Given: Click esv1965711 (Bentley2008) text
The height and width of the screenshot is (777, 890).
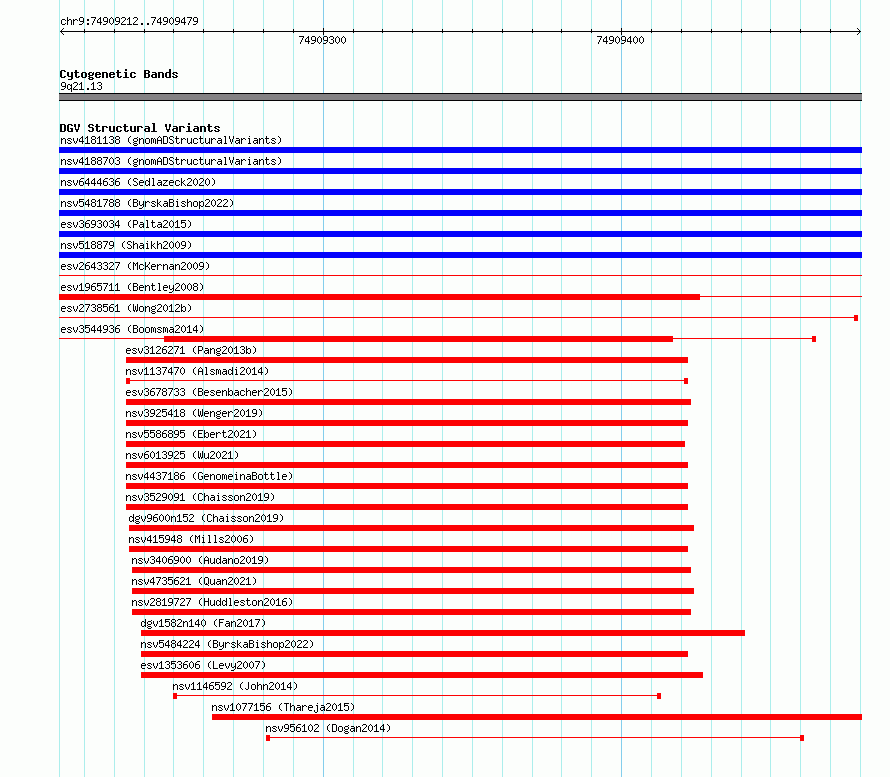Looking at the screenshot, I should 132,287.
